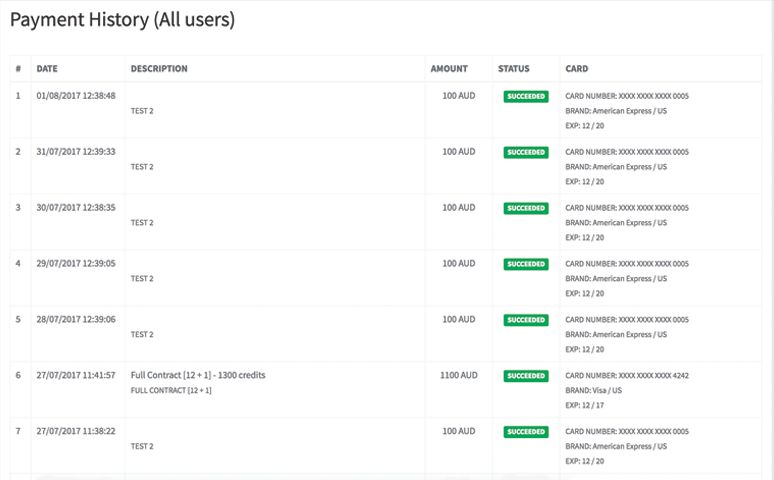Screen dimensions: 774x480
Task: Select the CARD column header
Action: (x=577, y=69)
